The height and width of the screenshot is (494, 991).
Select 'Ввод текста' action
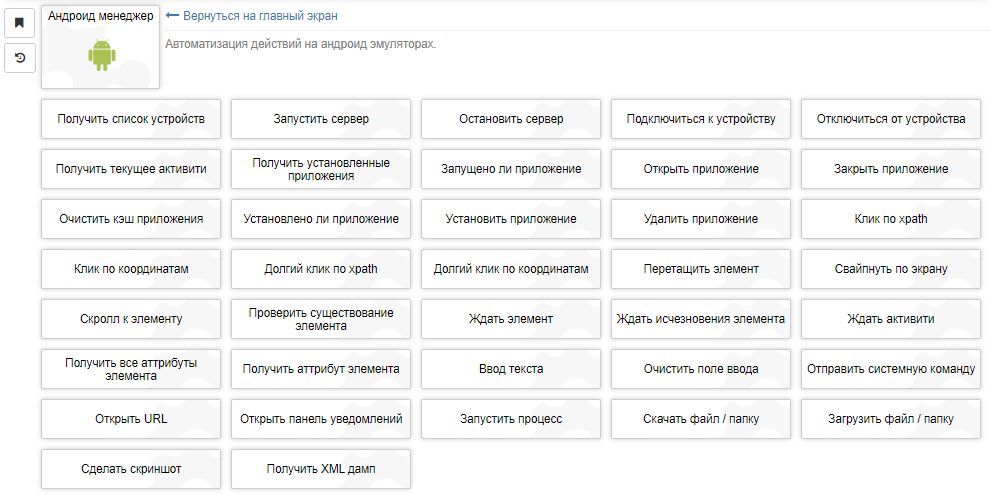point(511,369)
